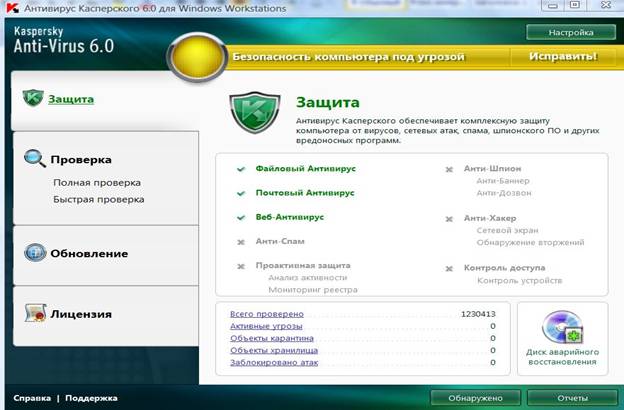Image resolution: width=624 pixels, height=410 pixels.
Task: Click check mark beside Почтовый Антивирус
Action: [240, 193]
